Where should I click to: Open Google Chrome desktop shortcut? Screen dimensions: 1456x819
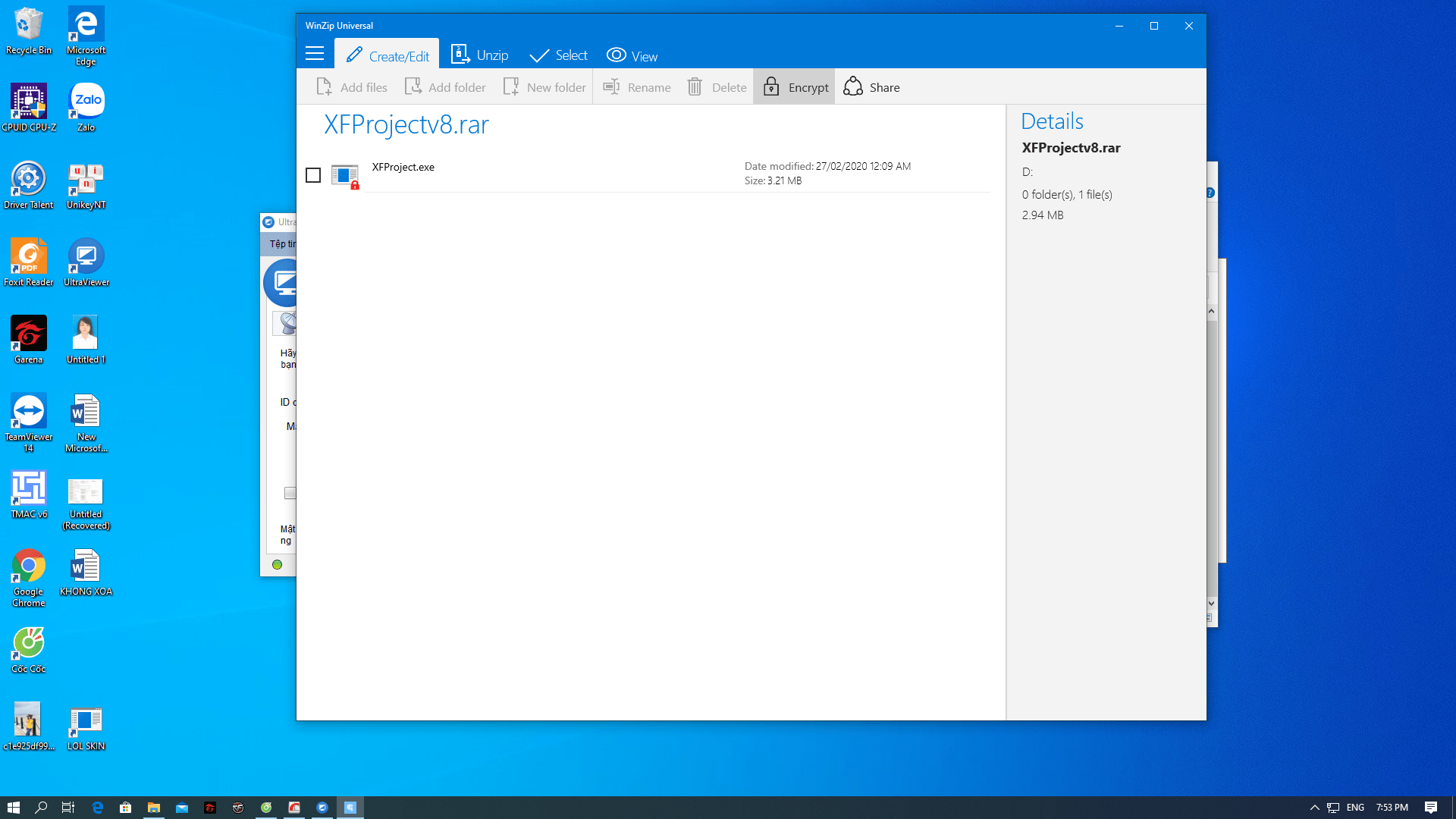point(29,577)
